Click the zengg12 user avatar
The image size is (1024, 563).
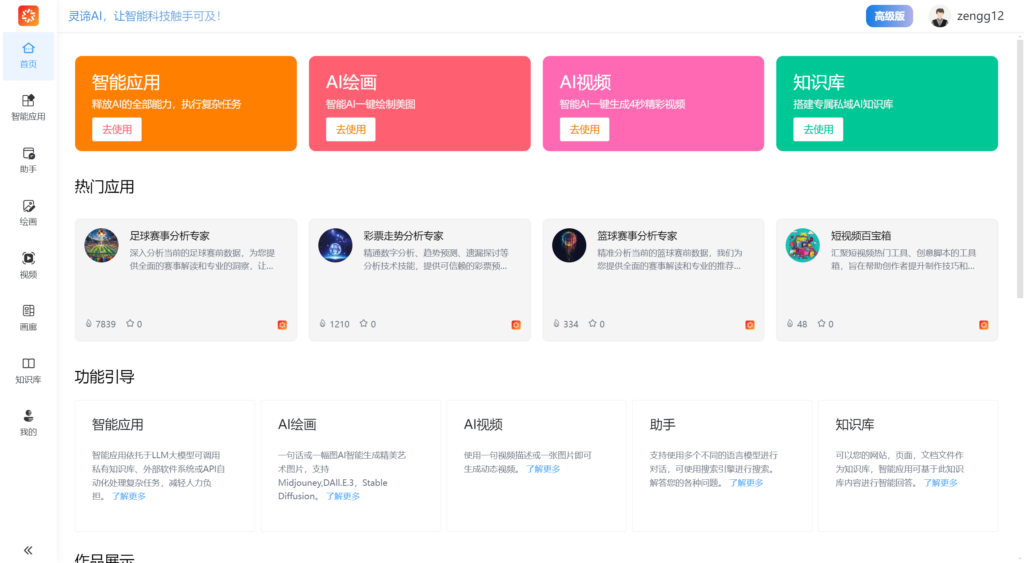939,16
